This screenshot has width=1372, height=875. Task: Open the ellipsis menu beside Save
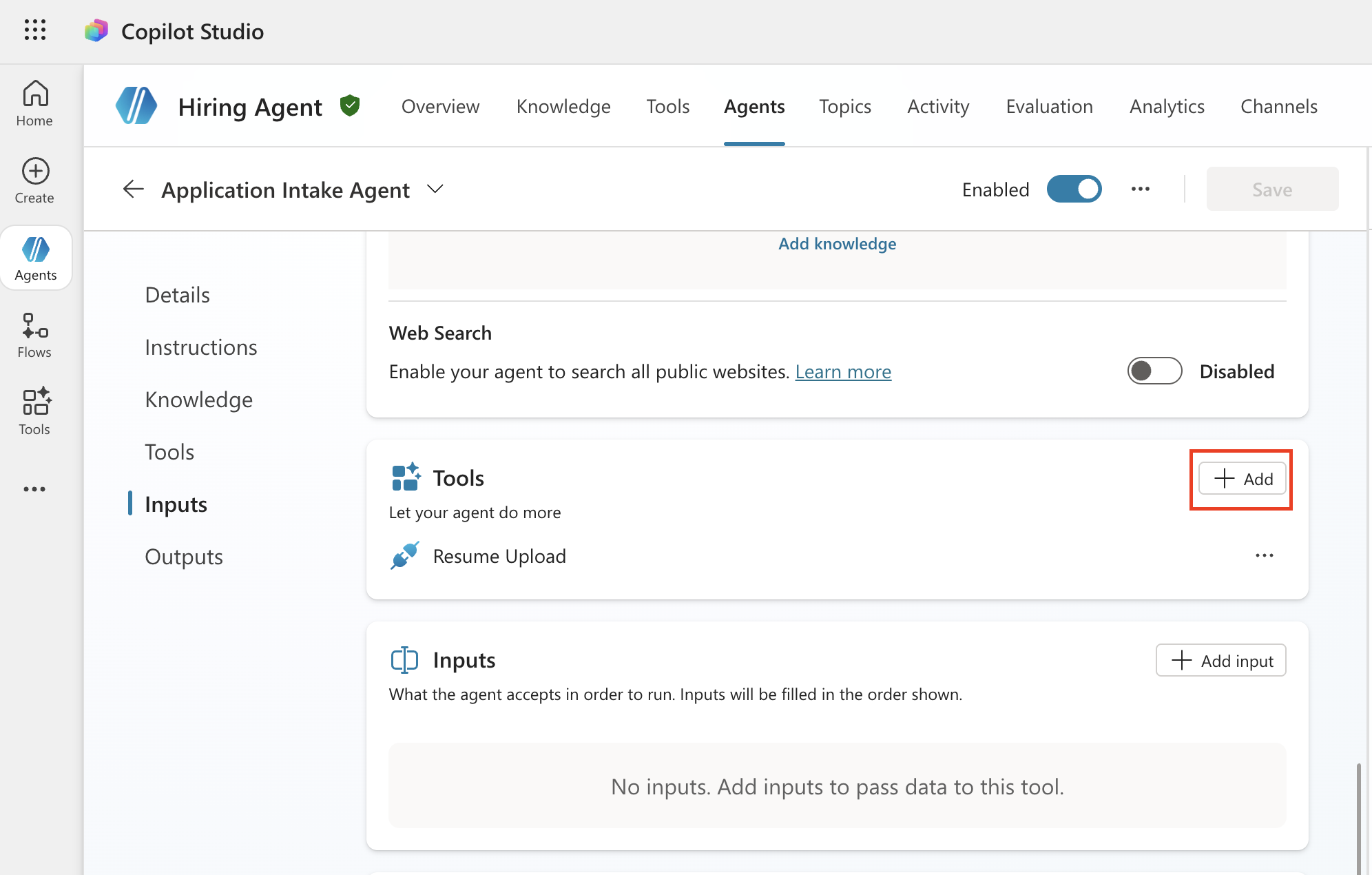point(1140,189)
